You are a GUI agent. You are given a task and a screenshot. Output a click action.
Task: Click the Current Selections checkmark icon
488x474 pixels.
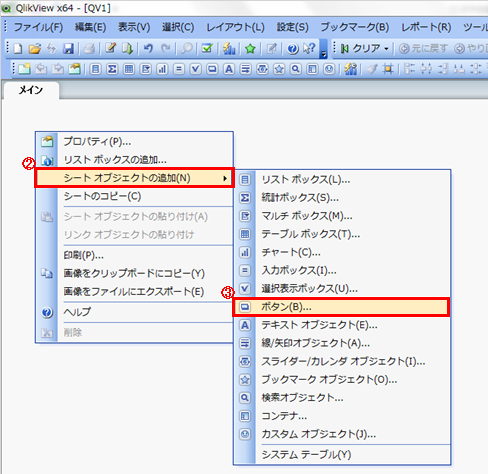(207, 49)
